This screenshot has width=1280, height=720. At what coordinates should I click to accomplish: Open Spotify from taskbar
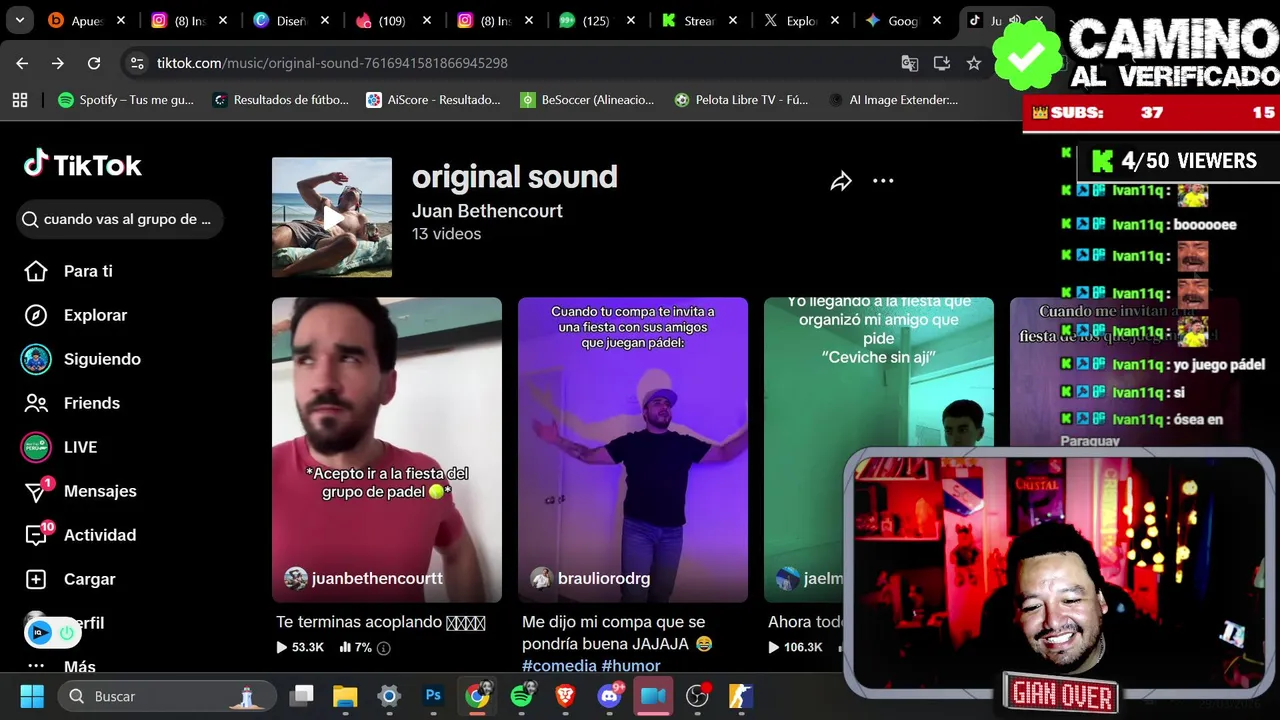[x=521, y=696]
